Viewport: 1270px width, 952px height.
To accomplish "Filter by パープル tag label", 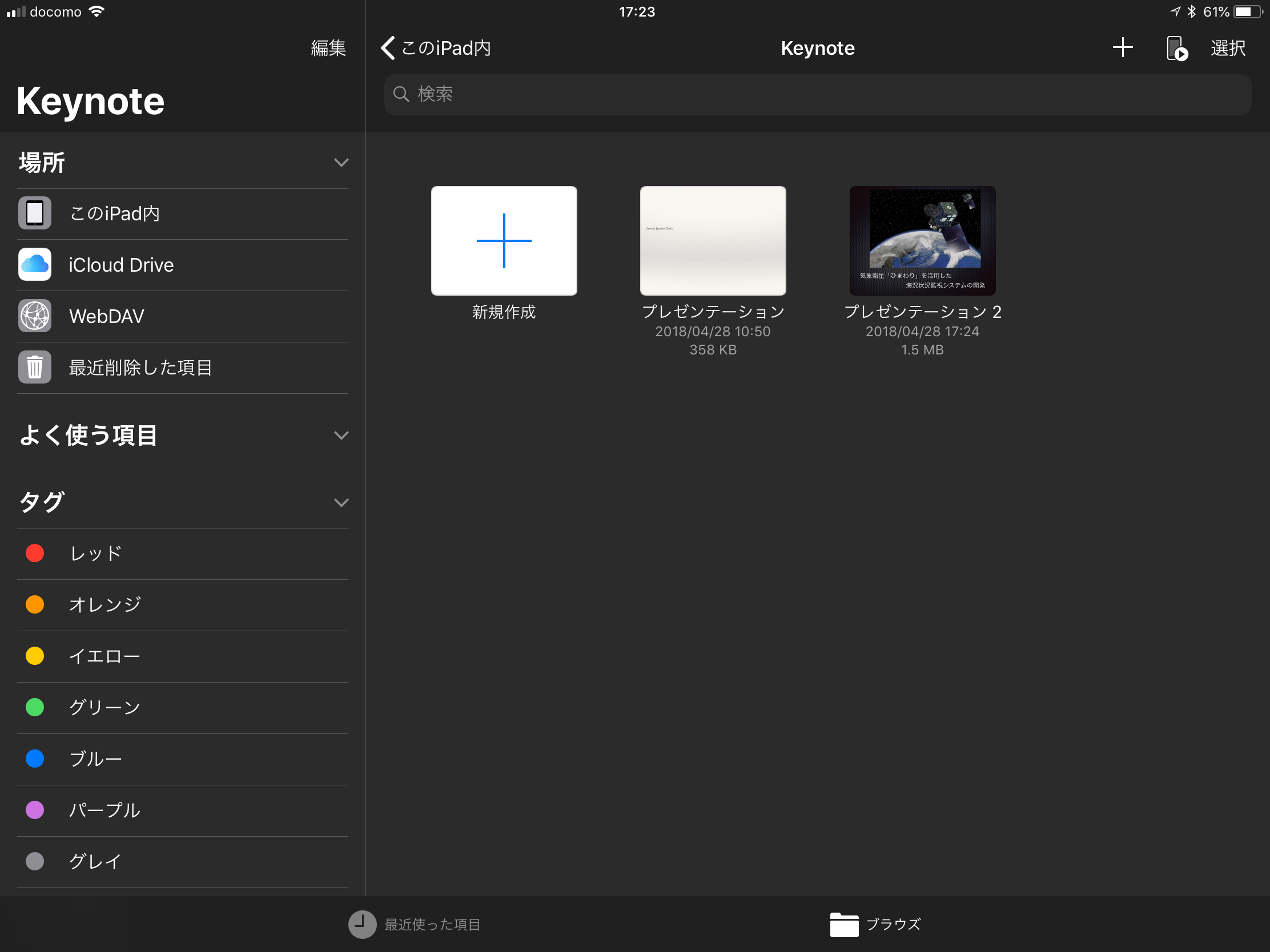I will click(x=105, y=810).
